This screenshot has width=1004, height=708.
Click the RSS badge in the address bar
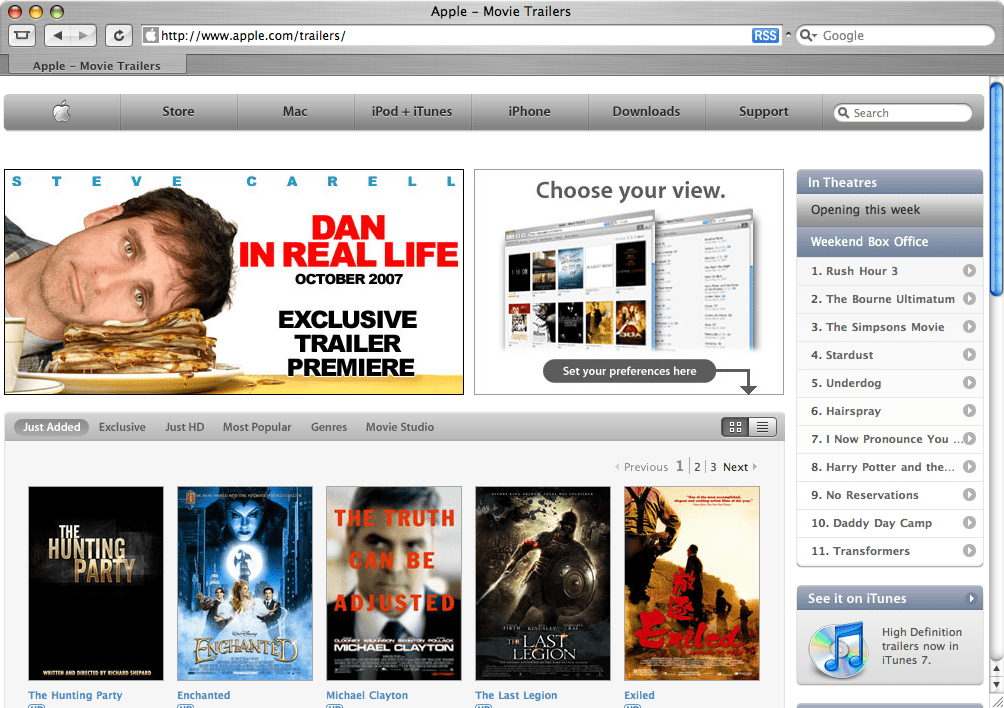pos(765,36)
